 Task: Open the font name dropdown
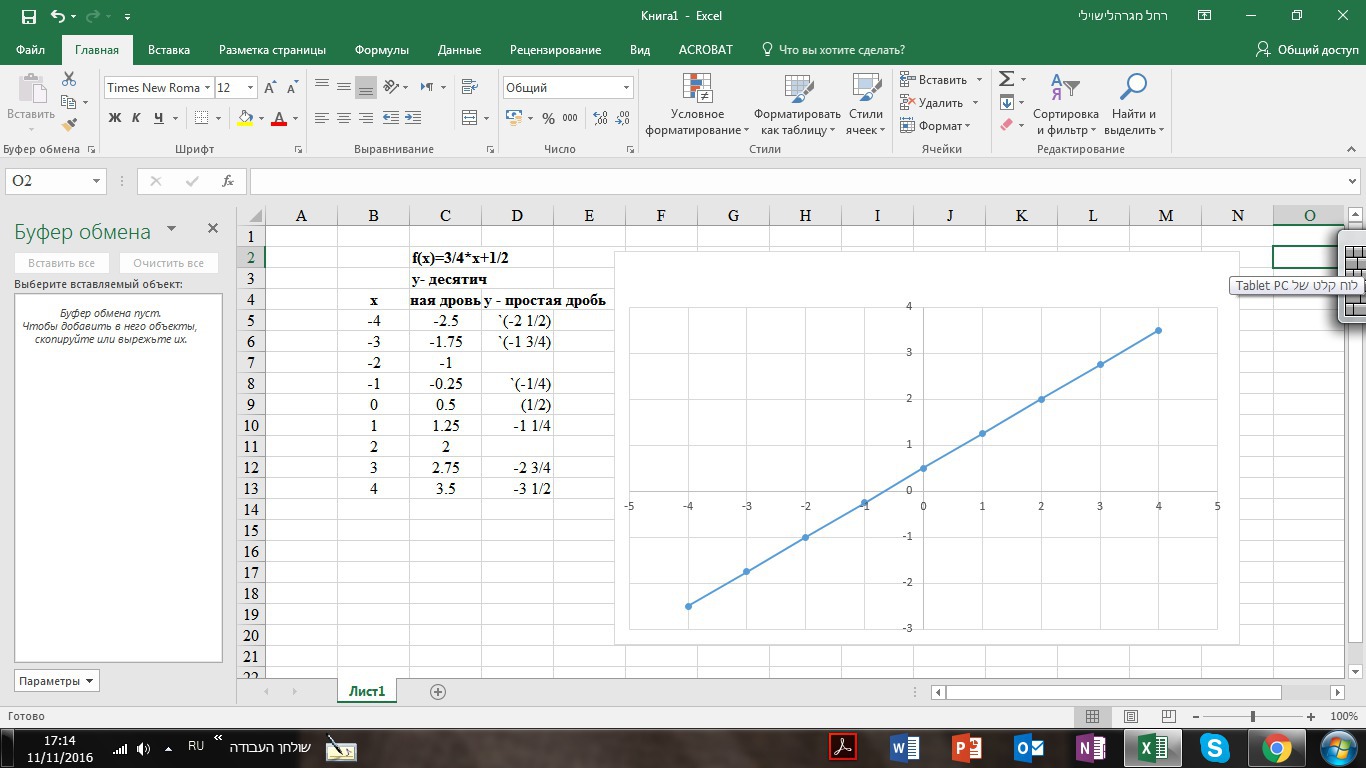coord(207,88)
